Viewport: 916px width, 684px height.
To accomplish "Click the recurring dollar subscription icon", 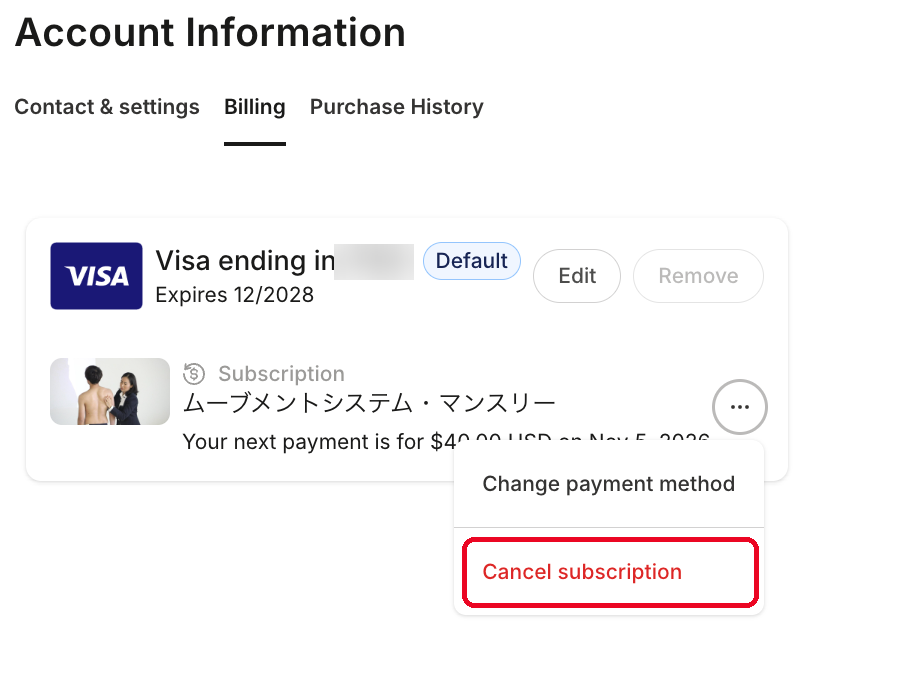I will click(194, 374).
